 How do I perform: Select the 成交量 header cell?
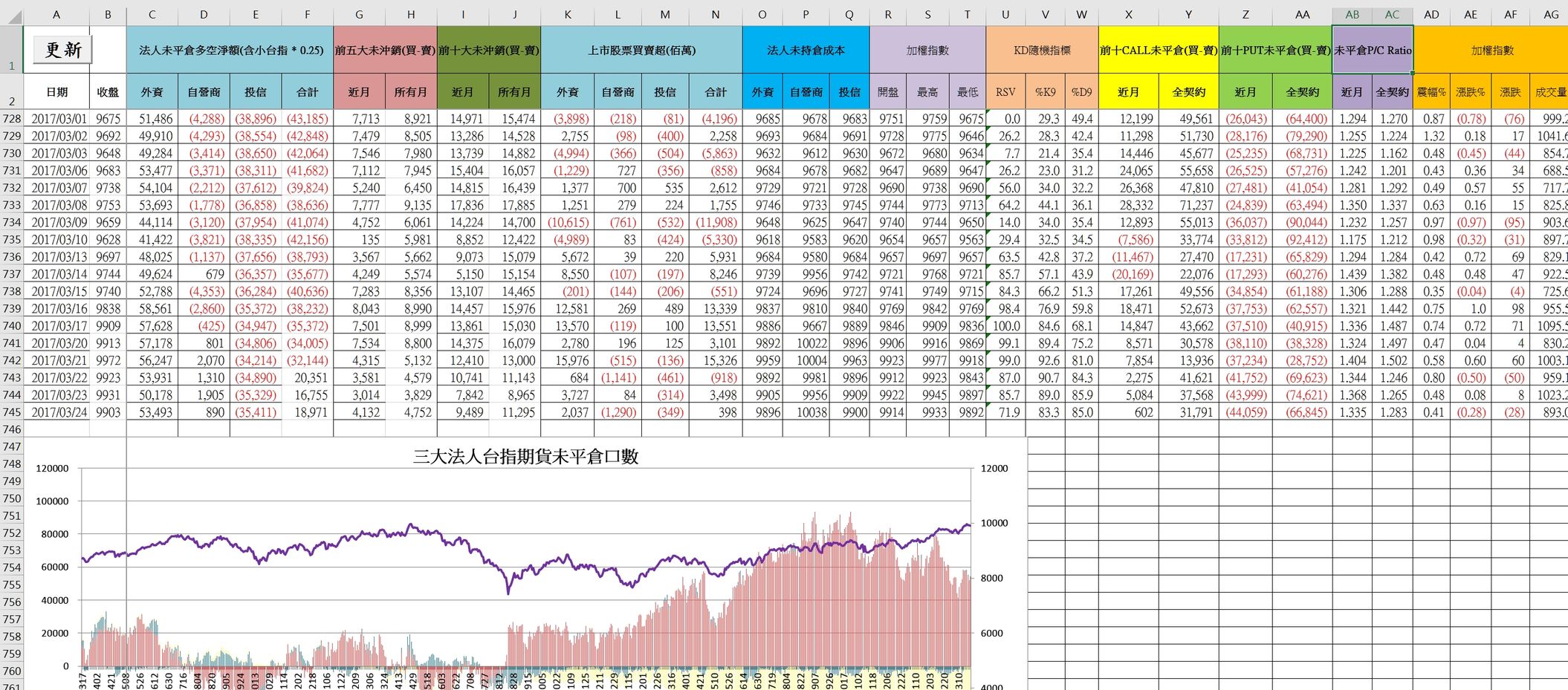click(1549, 92)
